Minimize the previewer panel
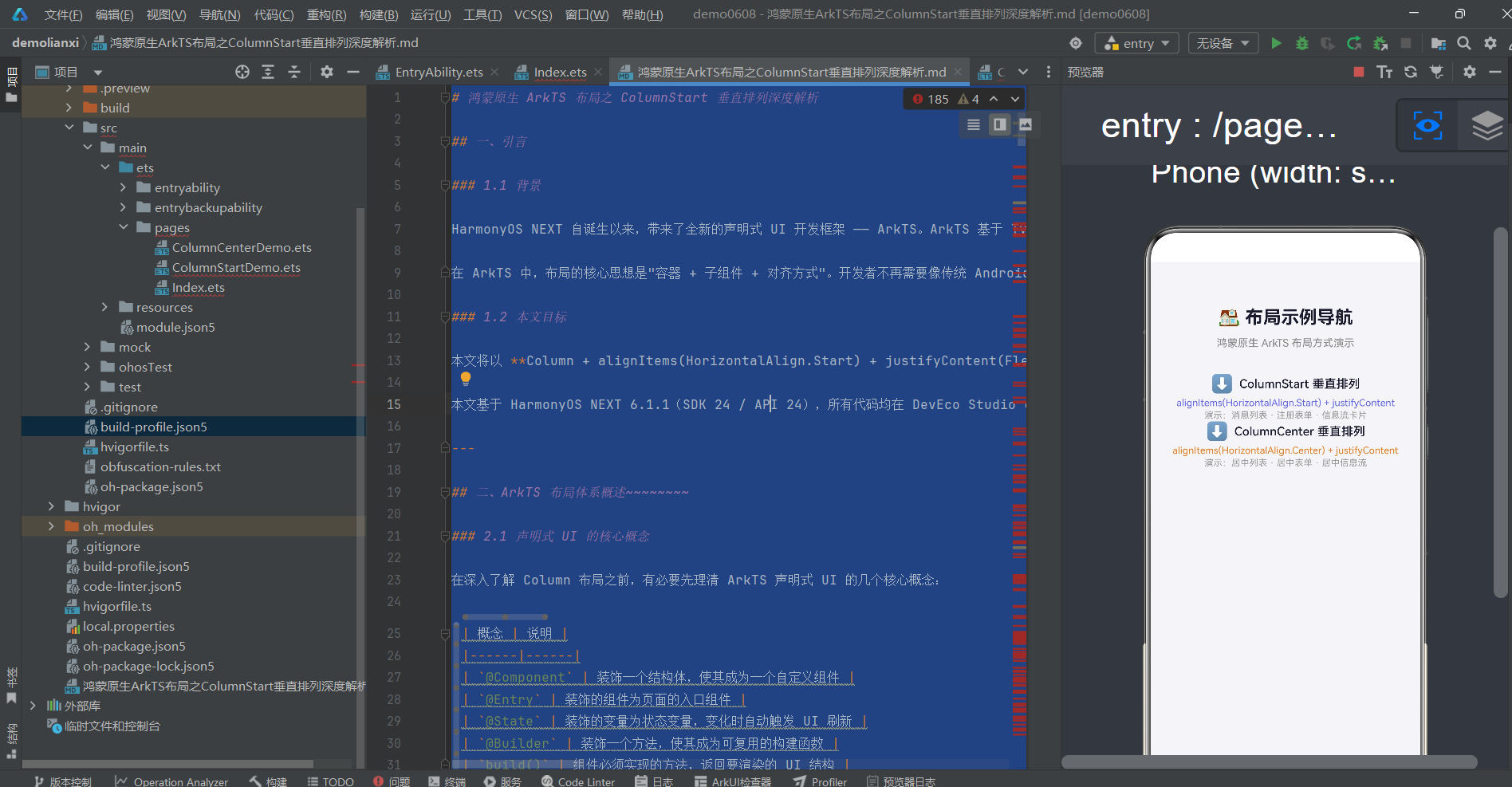Image resolution: width=1512 pixels, height=787 pixels. tap(1495, 72)
